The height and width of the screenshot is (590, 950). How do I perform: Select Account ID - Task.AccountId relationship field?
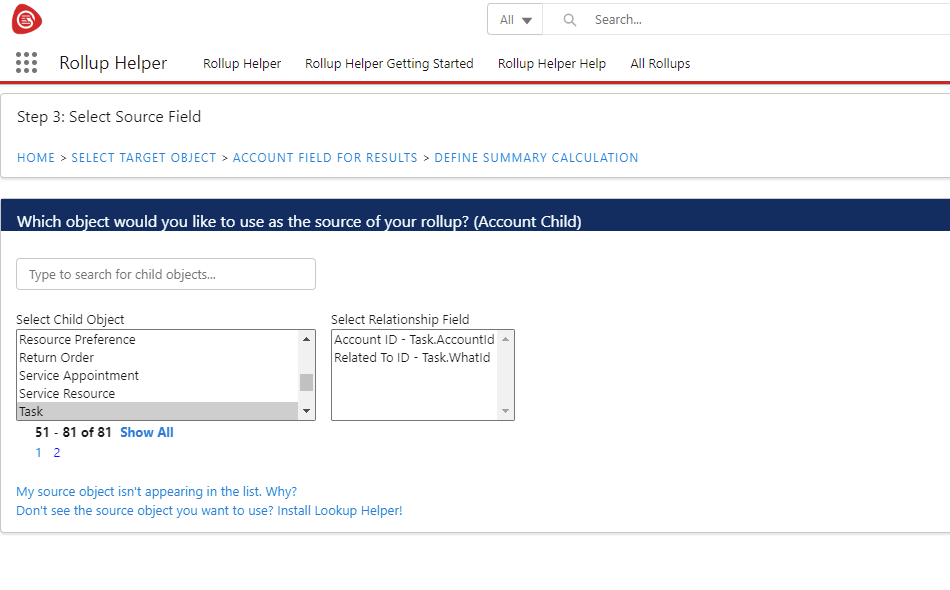[414, 339]
